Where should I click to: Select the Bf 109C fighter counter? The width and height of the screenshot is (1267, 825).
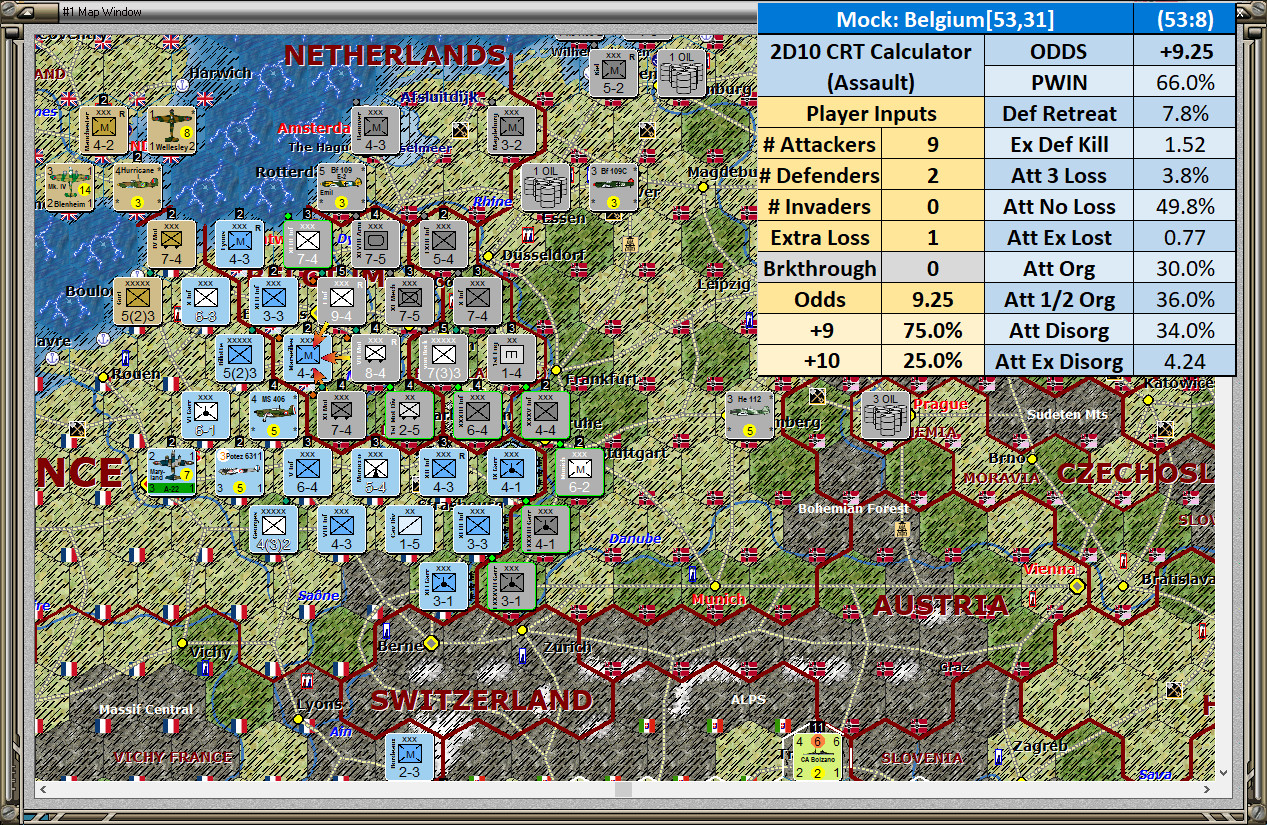(x=614, y=187)
